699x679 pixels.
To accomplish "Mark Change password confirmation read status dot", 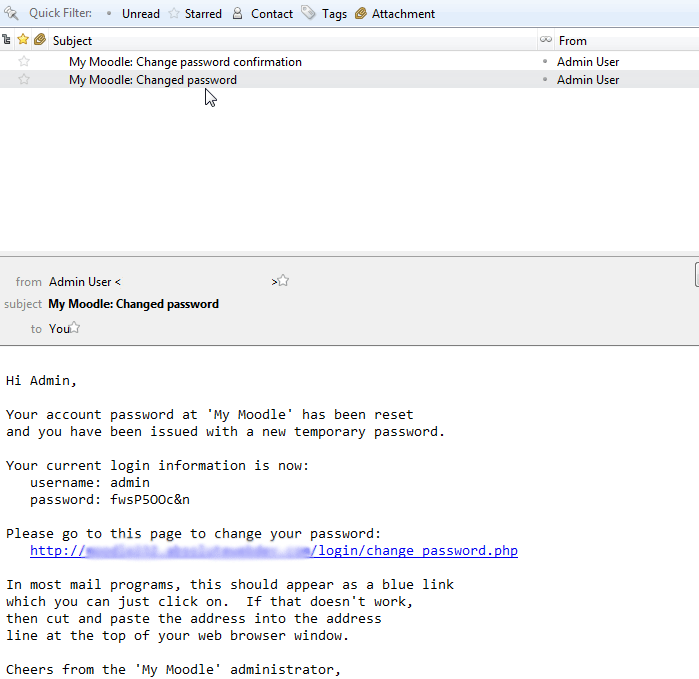I will pyautogui.click(x=545, y=62).
